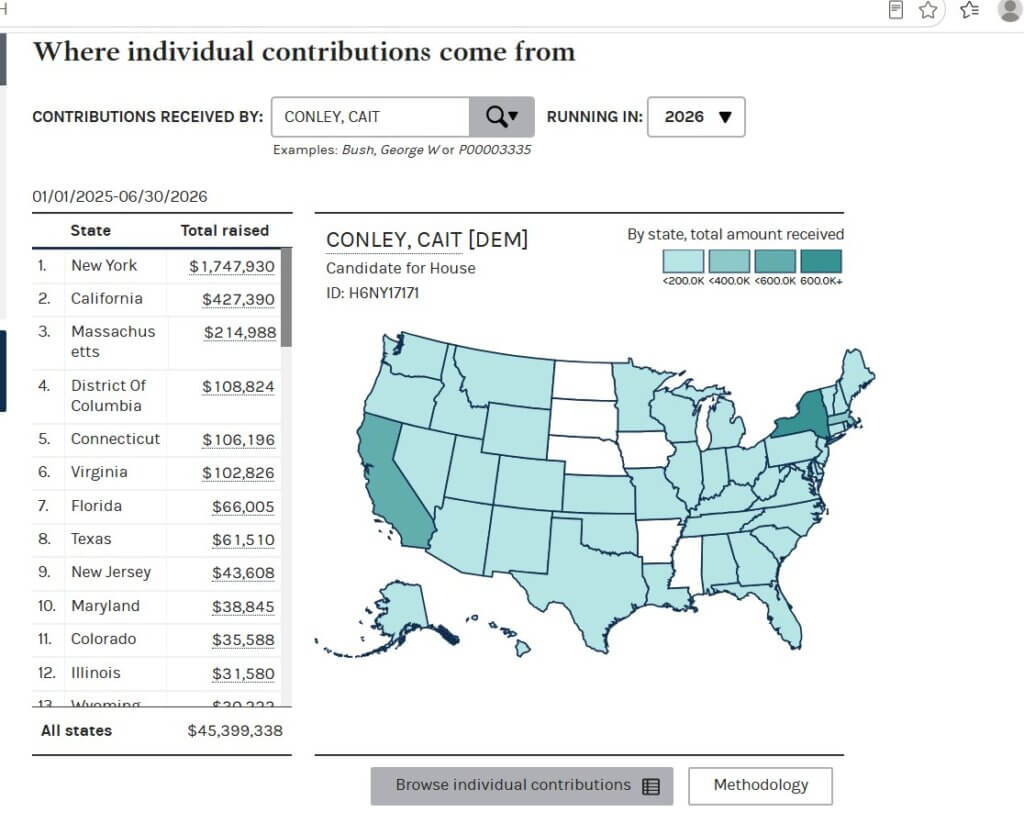Screen dimensions: 1024x823
Task: Click the state table scrollbar thumb
Action: pyautogui.click(x=286, y=297)
